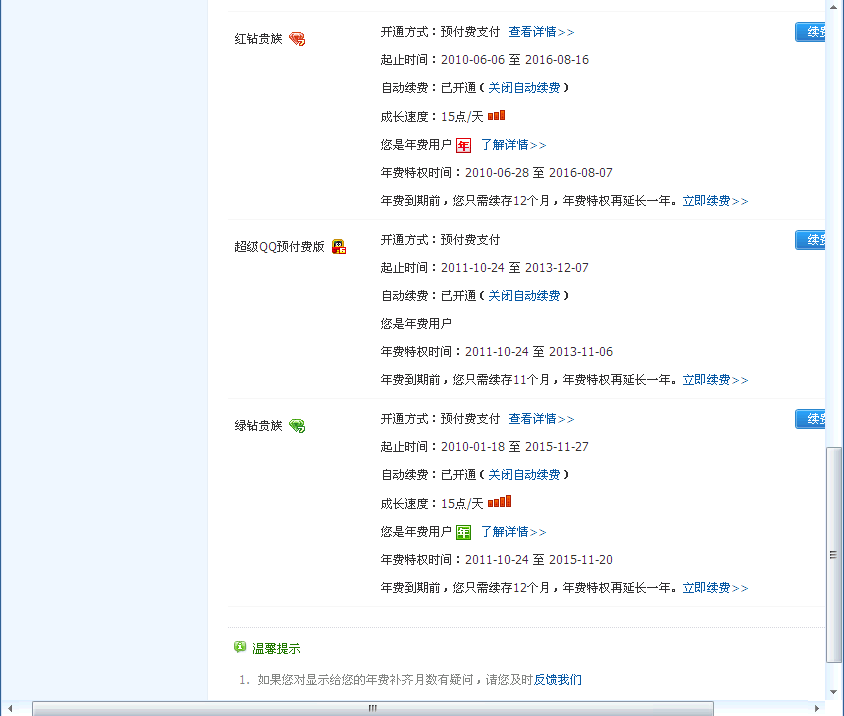Click the blue 续费 button for 超级QQ预付费版

pos(810,240)
